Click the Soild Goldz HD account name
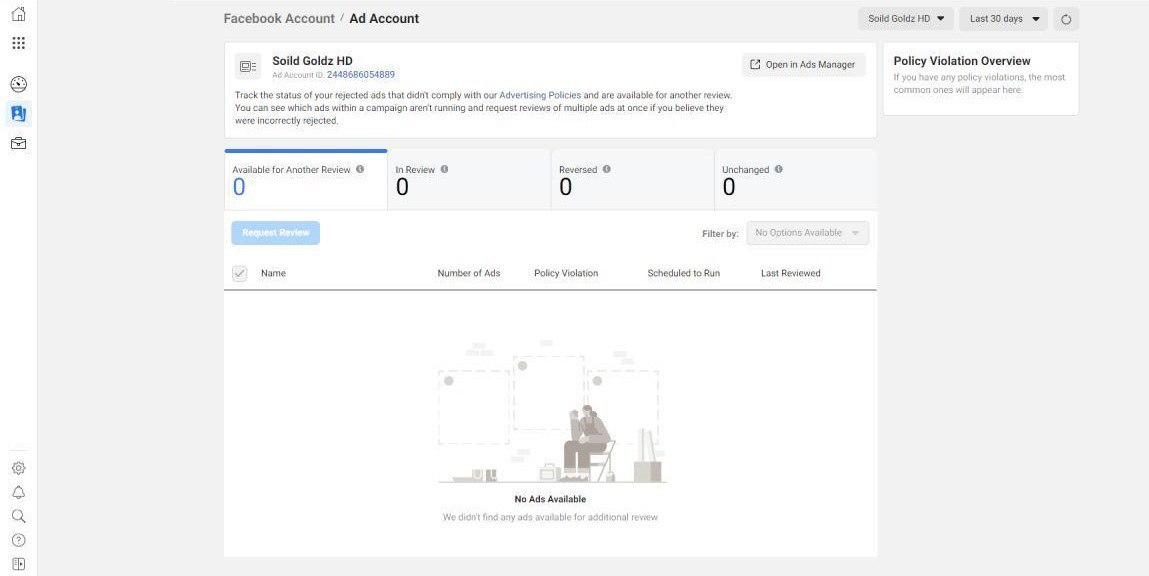Image resolution: width=1149 pixels, height=576 pixels. click(x=312, y=61)
